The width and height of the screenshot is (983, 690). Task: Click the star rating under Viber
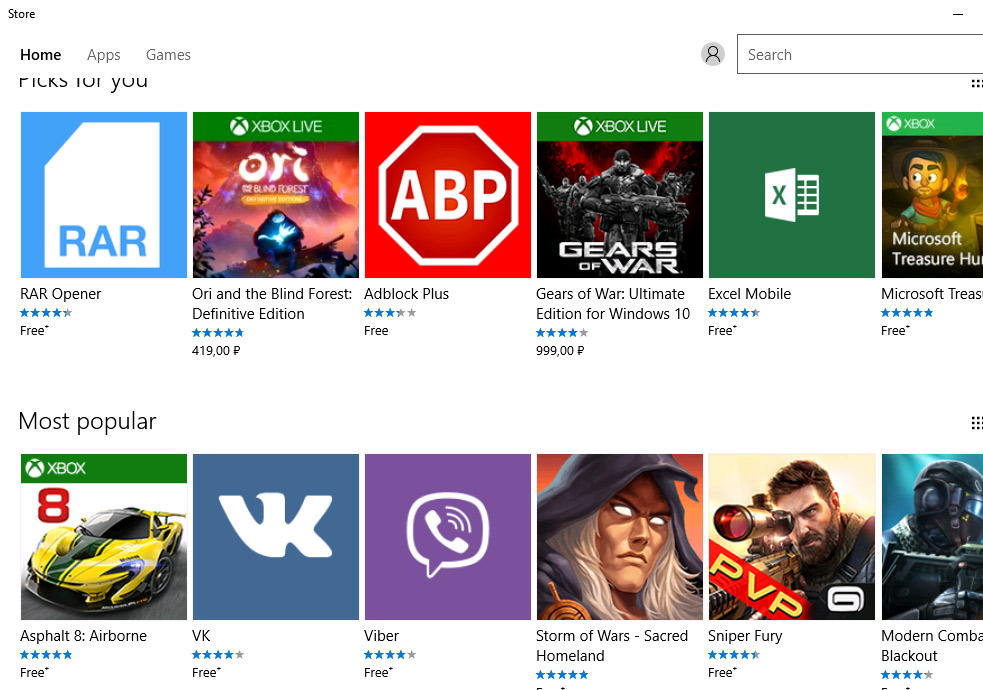click(390, 655)
